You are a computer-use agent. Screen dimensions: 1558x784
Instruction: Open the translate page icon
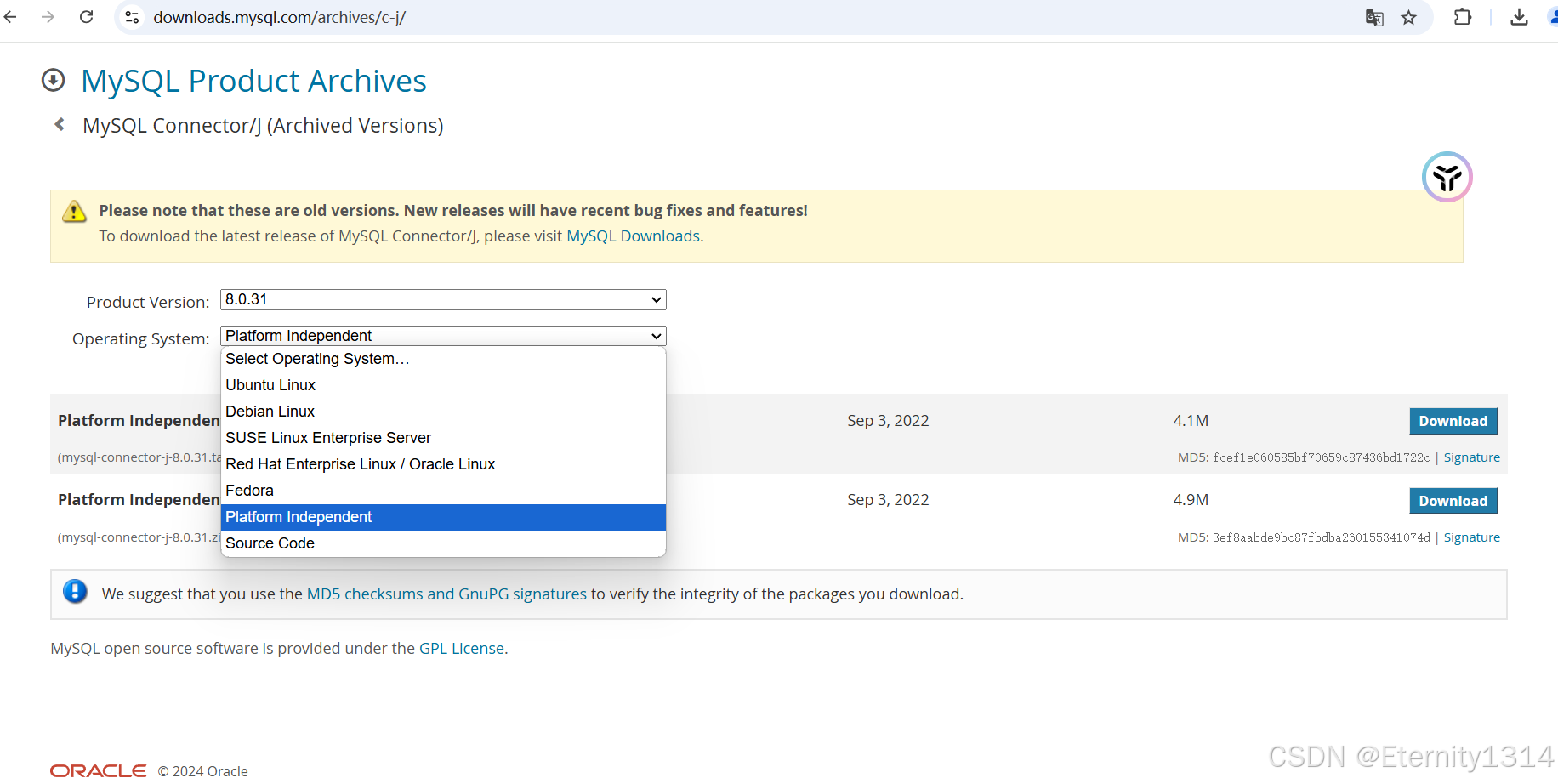point(1374,17)
